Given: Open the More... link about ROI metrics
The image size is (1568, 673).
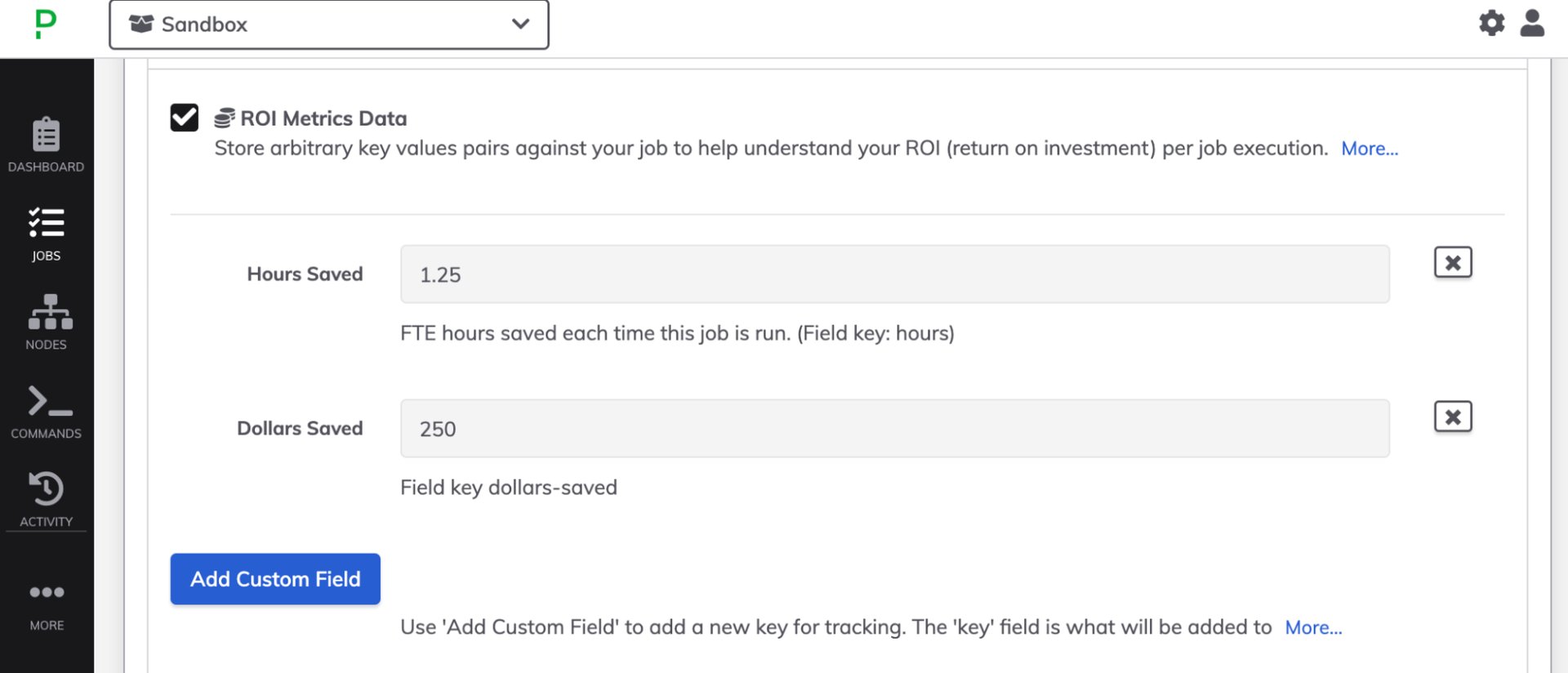Looking at the screenshot, I should [x=1369, y=148].
